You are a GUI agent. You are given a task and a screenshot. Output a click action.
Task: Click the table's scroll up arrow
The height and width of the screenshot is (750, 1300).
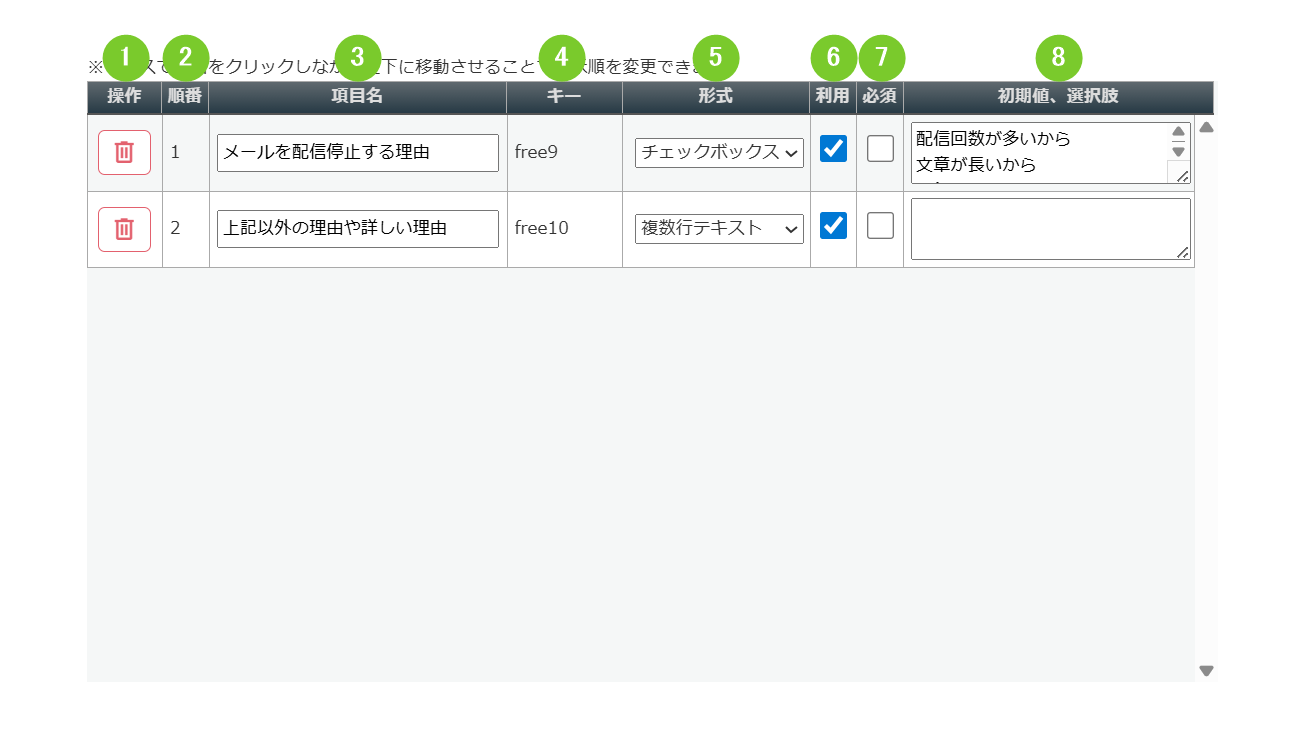(x=1206, y=127)
